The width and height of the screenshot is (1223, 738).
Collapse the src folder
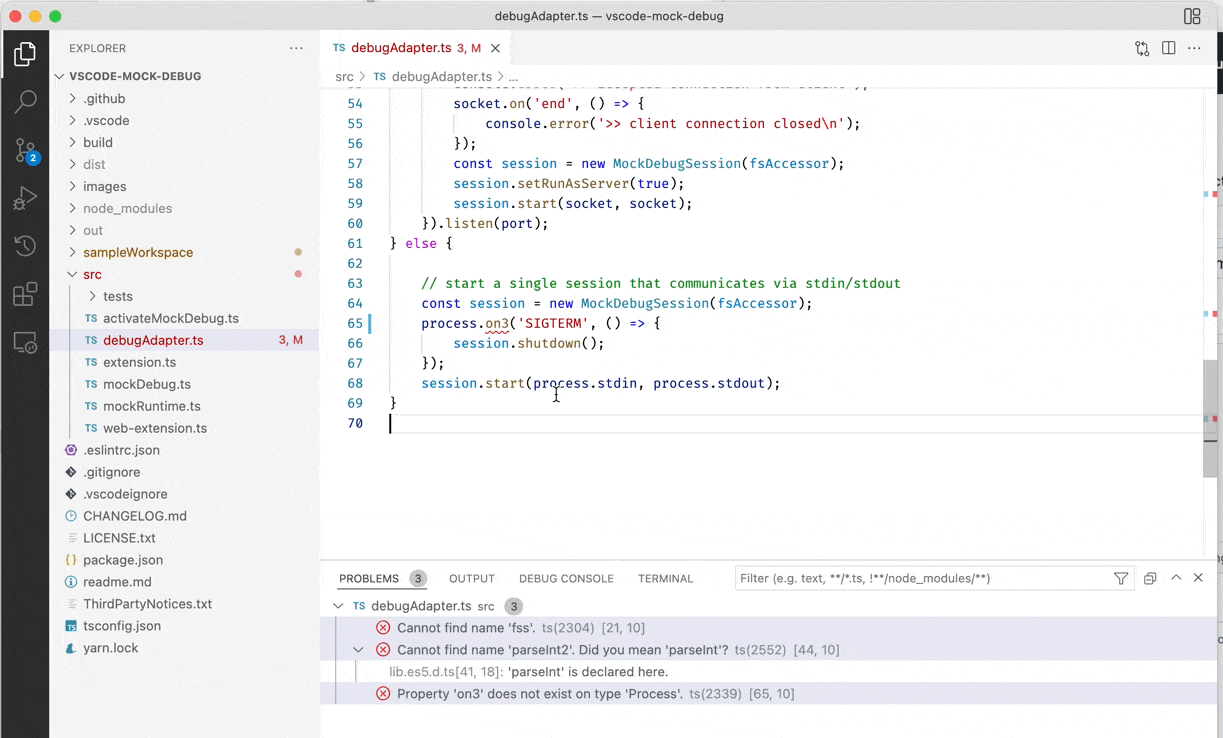point(72,274)
